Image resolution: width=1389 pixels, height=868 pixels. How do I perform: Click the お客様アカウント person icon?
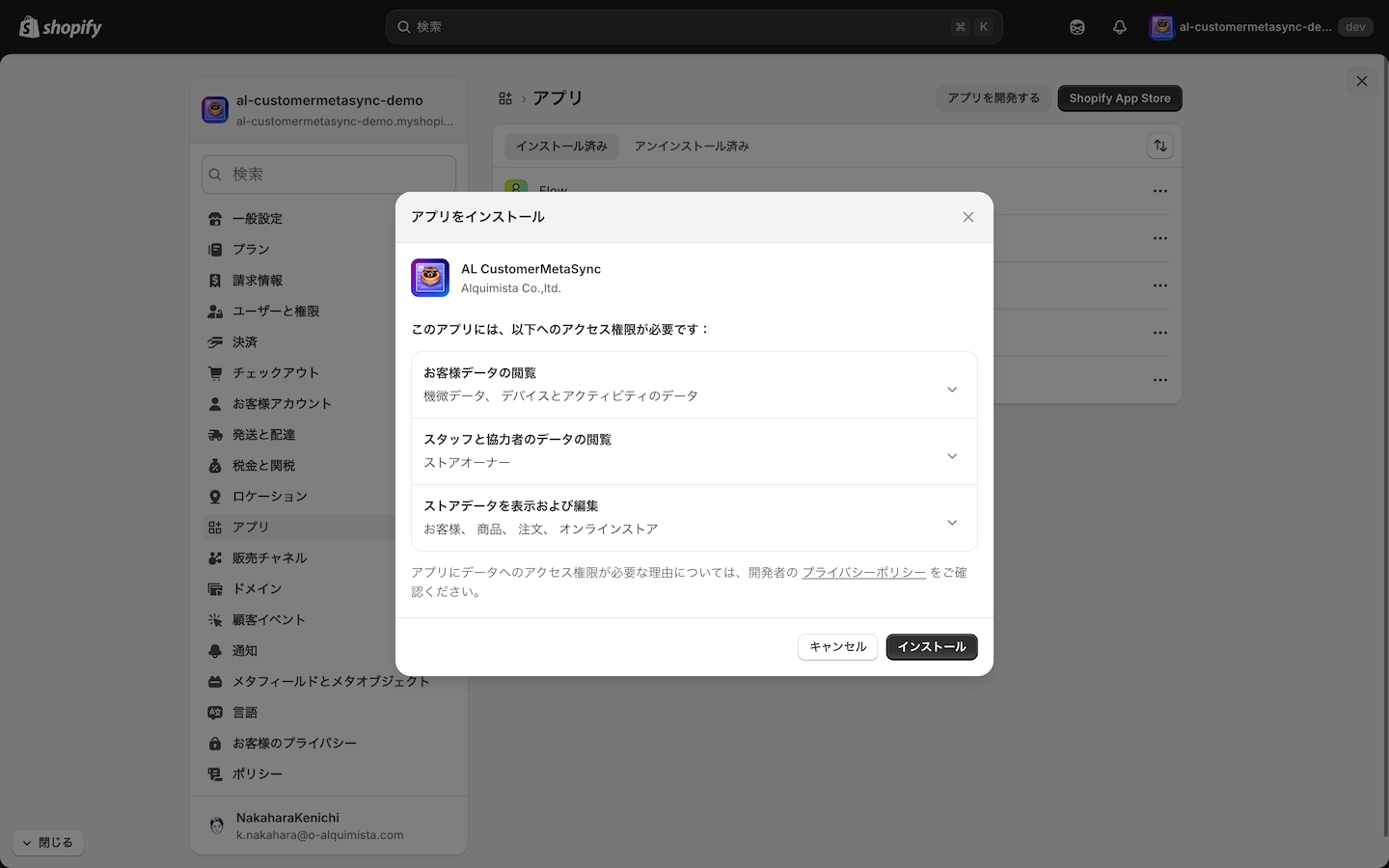coord(215,404)
